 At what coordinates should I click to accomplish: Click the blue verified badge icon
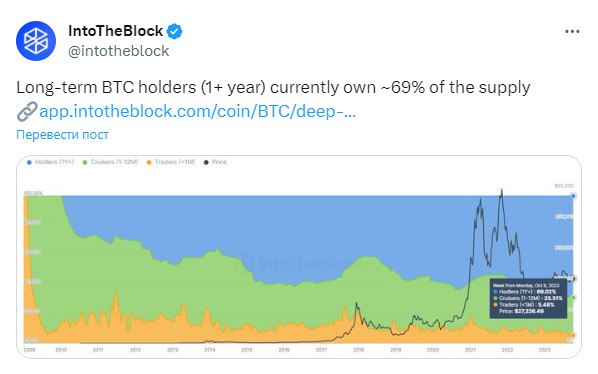[175, 31]
